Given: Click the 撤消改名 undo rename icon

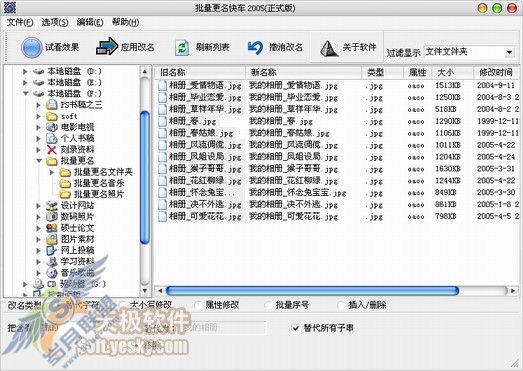Looking at the screenshot, I should 255,48.
